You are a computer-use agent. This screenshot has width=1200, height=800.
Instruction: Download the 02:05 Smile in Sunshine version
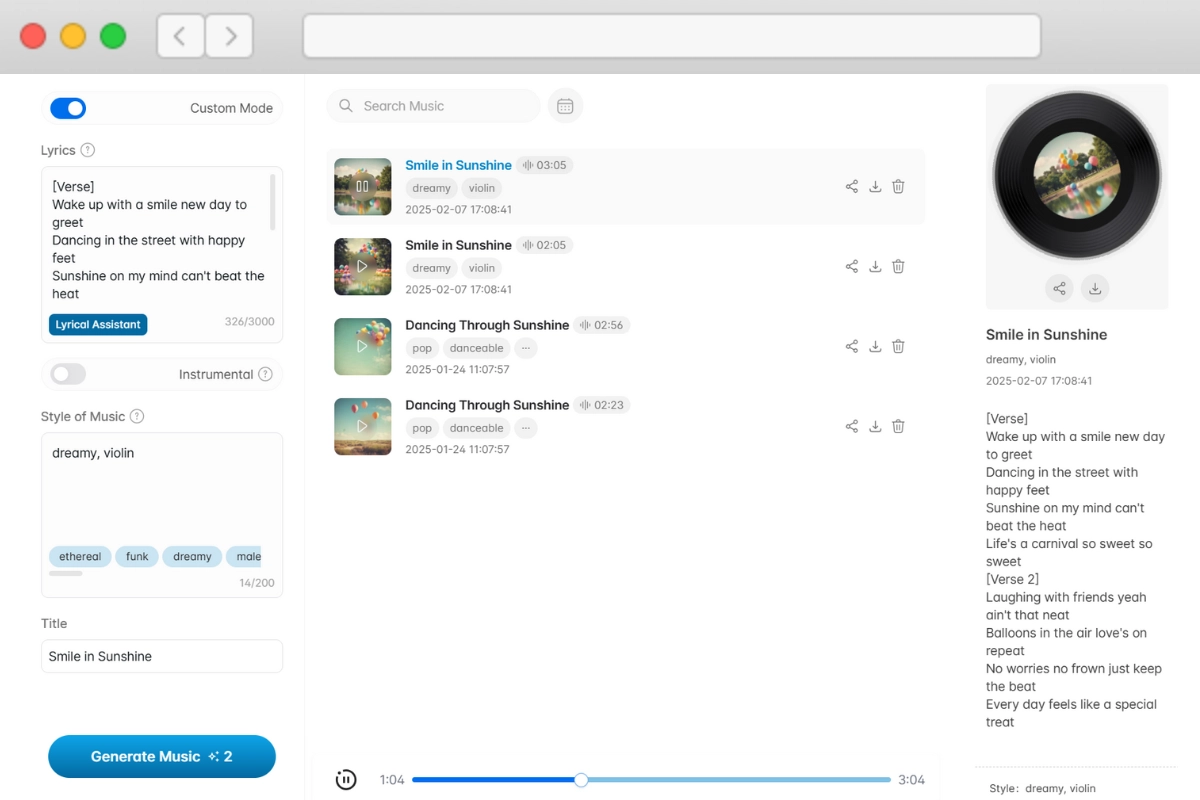point(875,266)
